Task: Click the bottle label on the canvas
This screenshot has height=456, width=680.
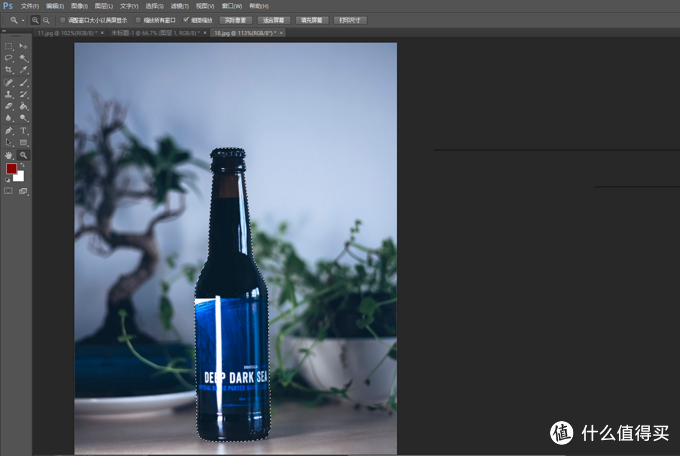Action: pyautogui.click(x=231, y=356)
